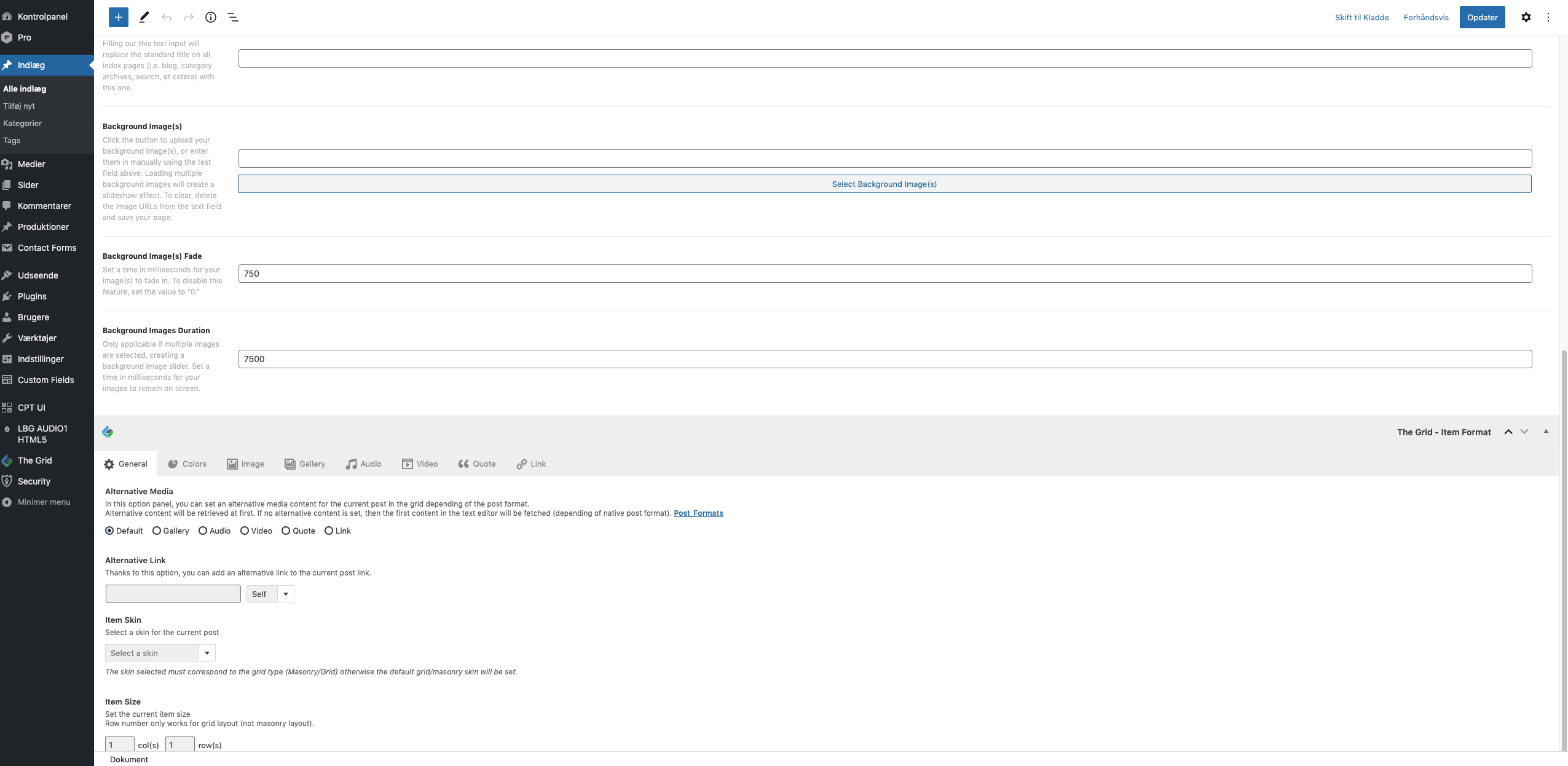This screenshot has width=1568, height=766.
Task: Switch to the Video tab
Action: [420, 464]
